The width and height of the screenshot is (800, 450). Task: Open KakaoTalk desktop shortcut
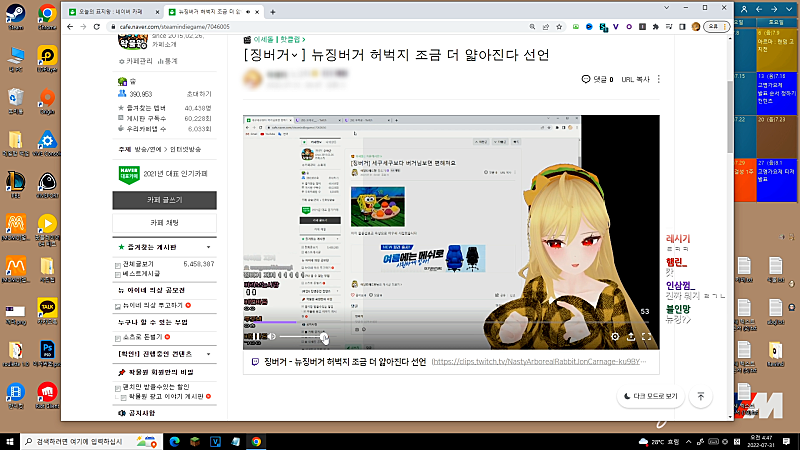pos(47,311)
